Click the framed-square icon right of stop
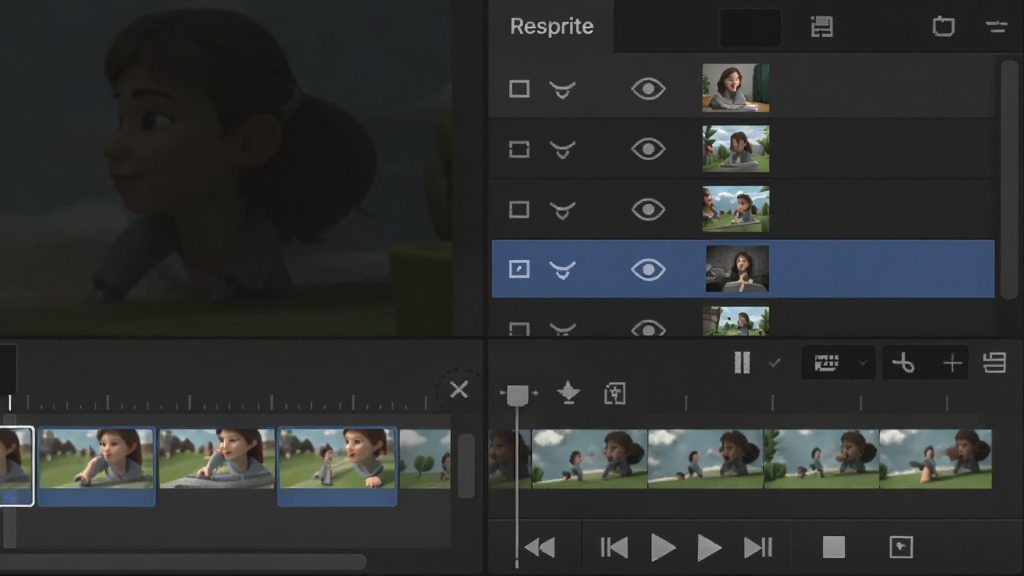This screenshot has height=576, width=1024. click(x=901, y=547)
